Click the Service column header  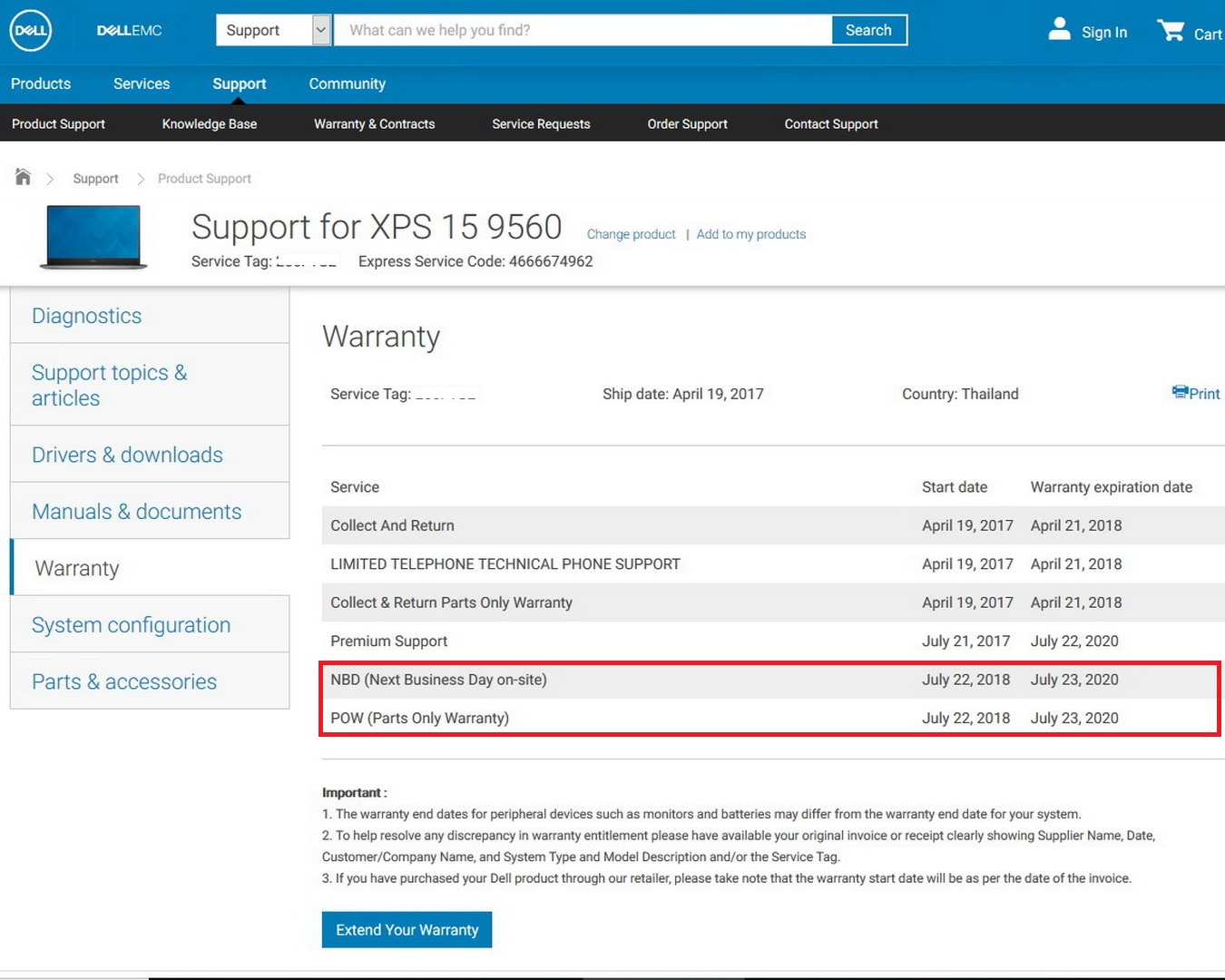(x=355, y=487)
